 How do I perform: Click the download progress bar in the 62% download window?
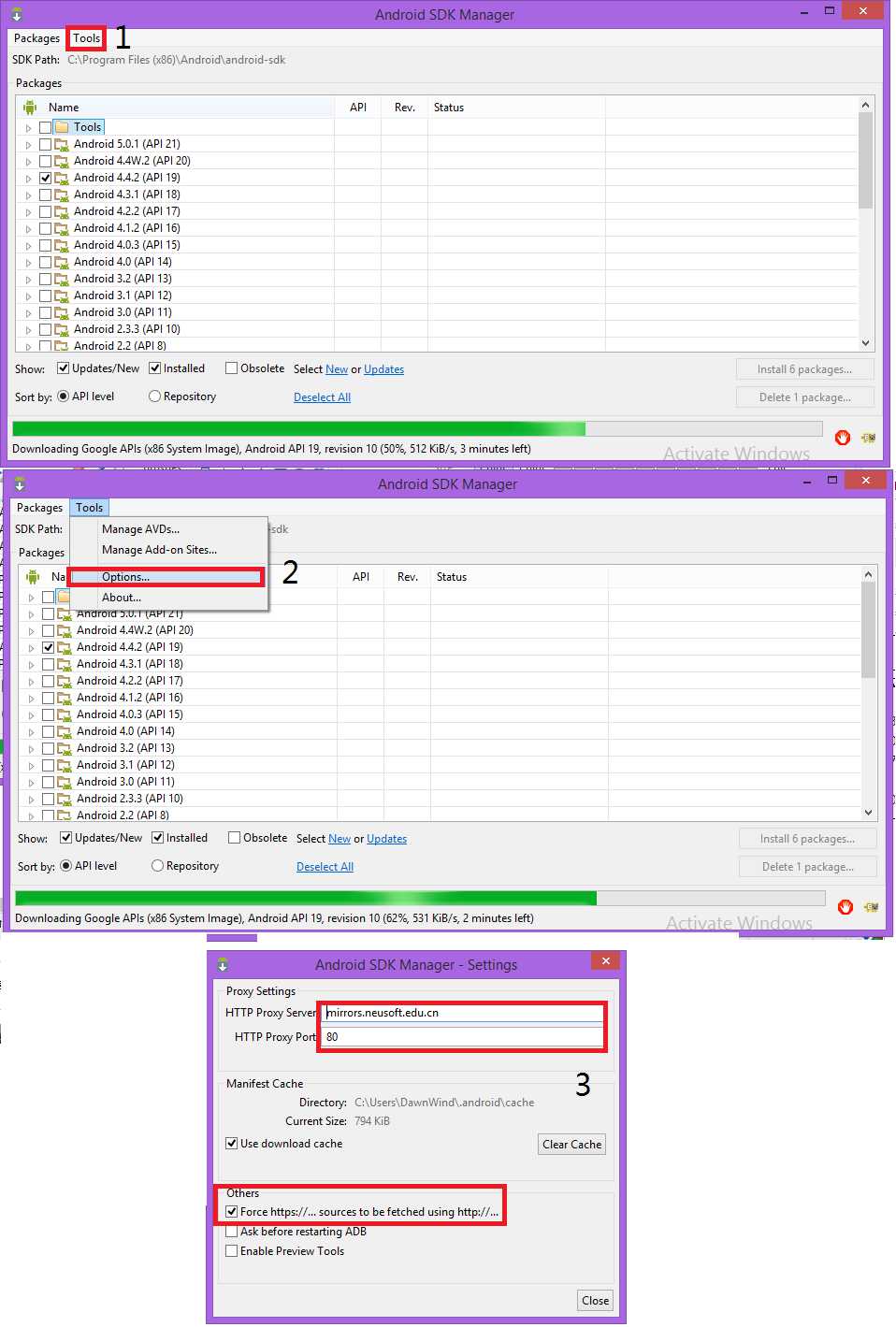pyautogui.click(x=420, y=899)
